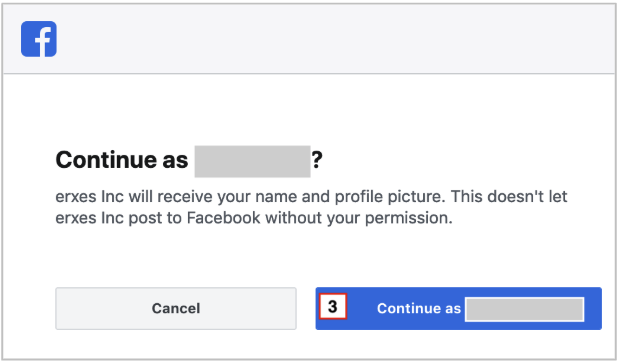The image size is (618, 364).
Task: Click the "Continue as" heading text
Action: click(x=122, y=160)
